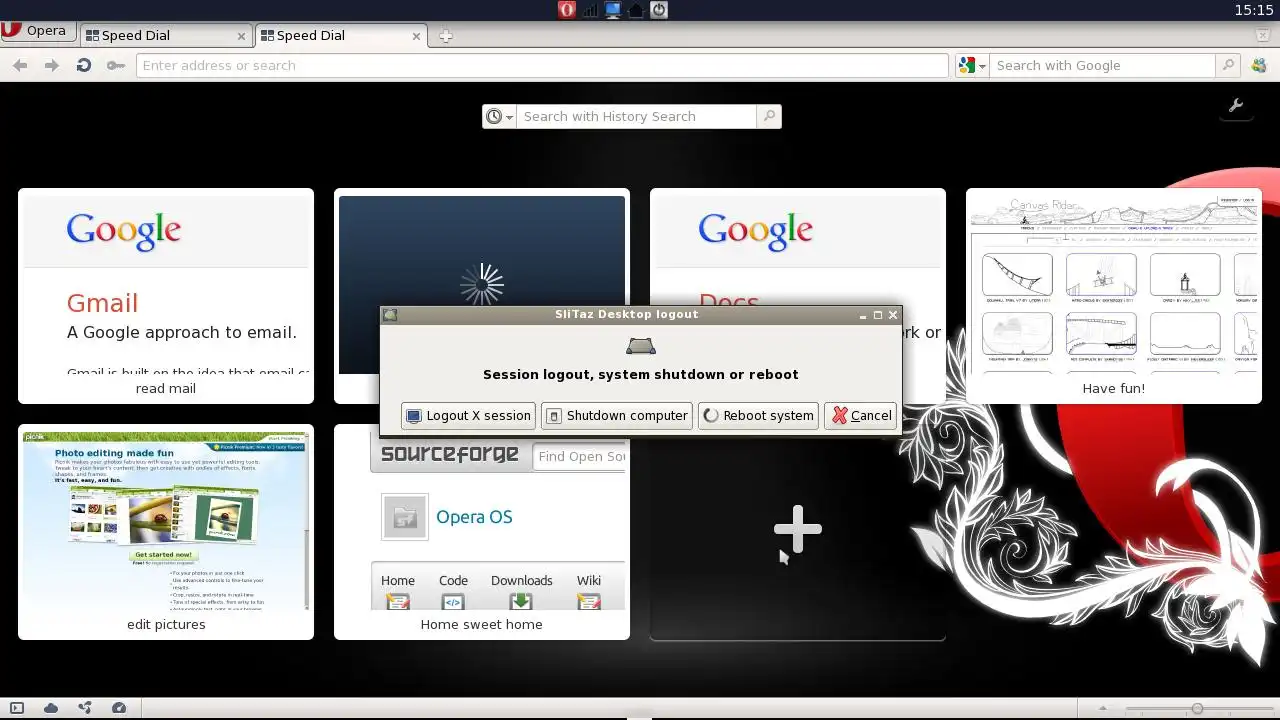The height and width of the screenshot is (720, 1280).
Task: Click the SourceForge Find Open Source field
Action: pyautogui.click(x=581, y=456)
